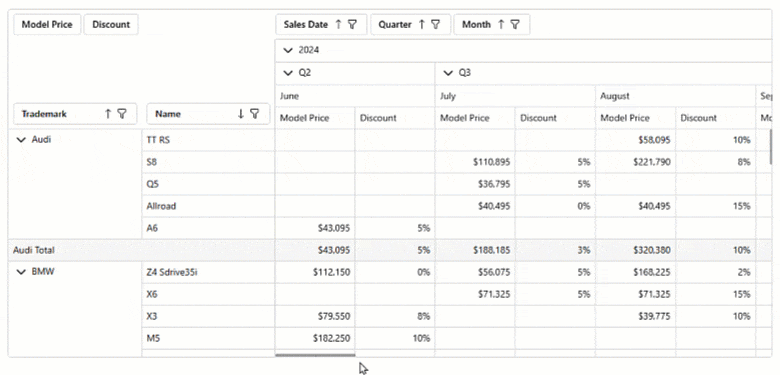Click the Name descending sort arrow
The image size is (780, 375).
[241, 114]
